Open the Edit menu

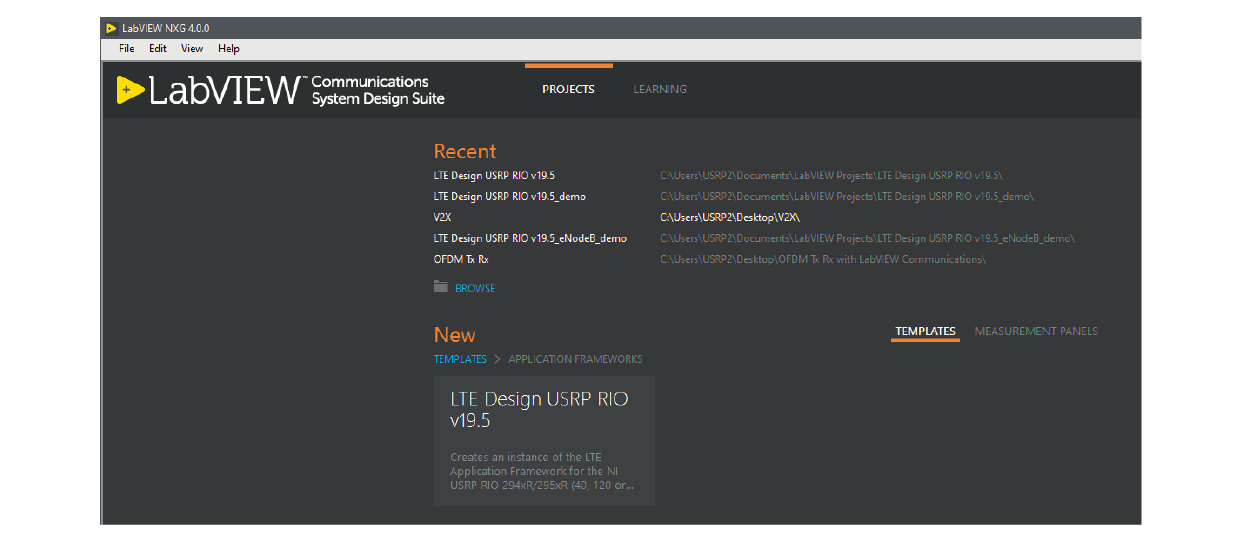pyautogui.click(x=158, y=48)
